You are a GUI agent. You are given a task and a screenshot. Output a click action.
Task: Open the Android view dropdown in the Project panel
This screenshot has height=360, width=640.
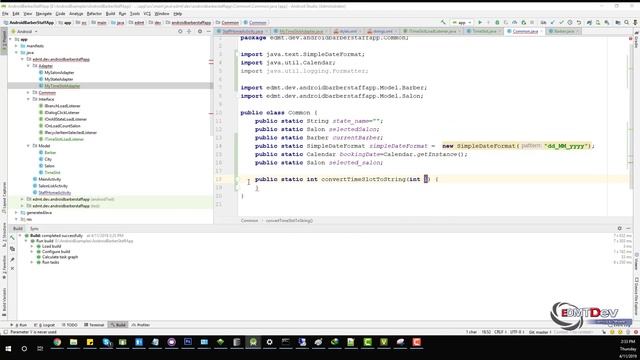(x=24, y=31)
